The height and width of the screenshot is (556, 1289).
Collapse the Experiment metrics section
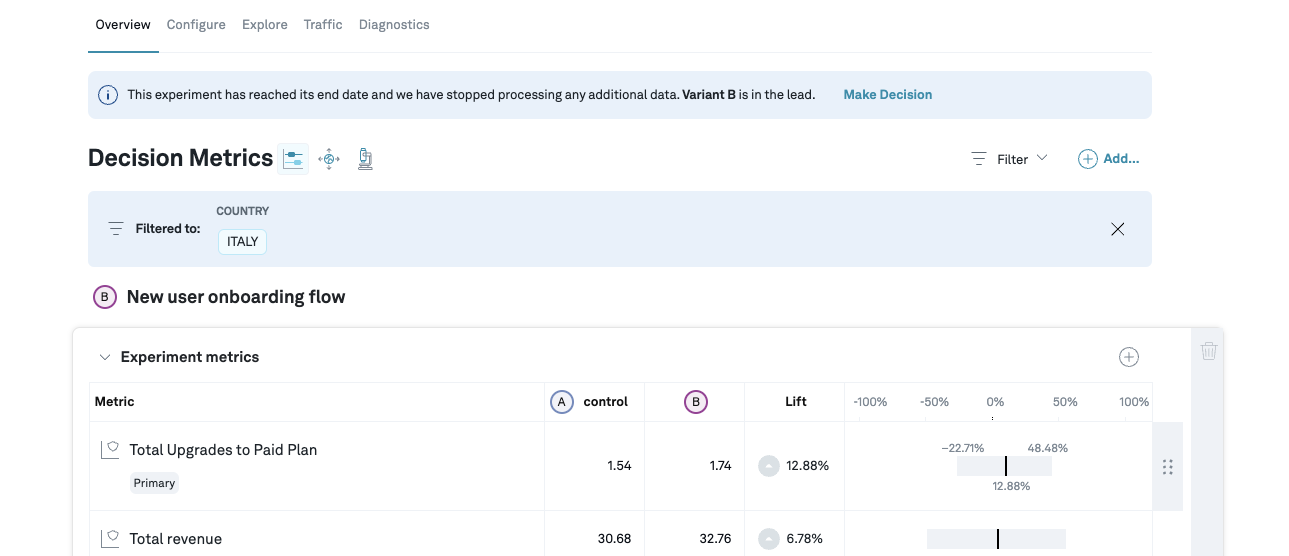[105, 357]
